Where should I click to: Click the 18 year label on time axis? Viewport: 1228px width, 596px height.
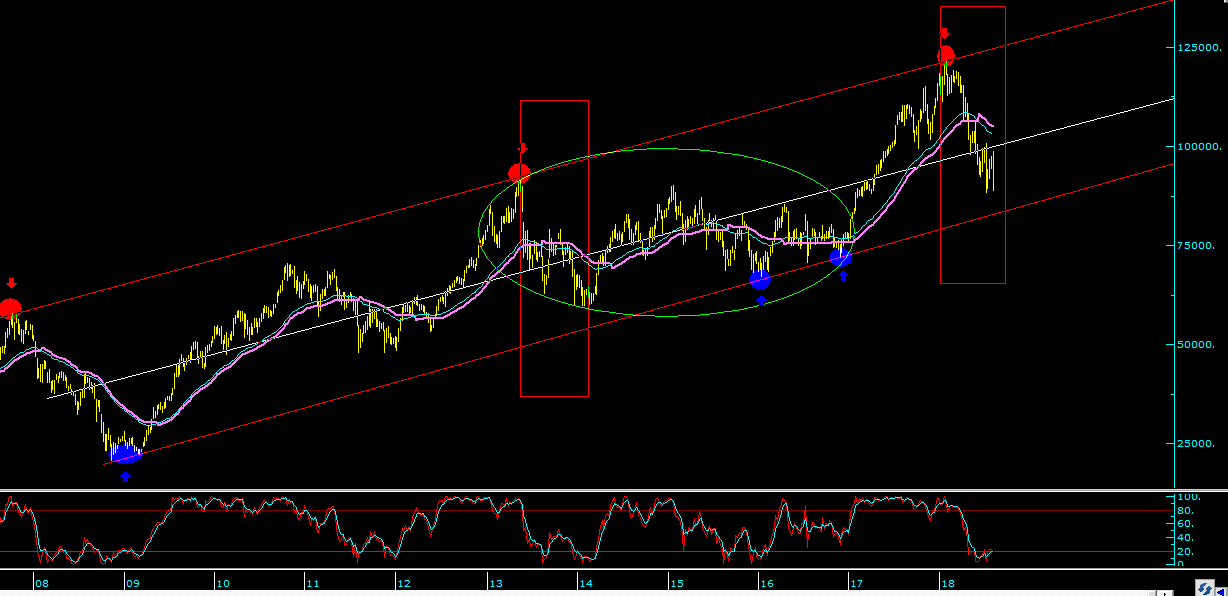point(946,583)
